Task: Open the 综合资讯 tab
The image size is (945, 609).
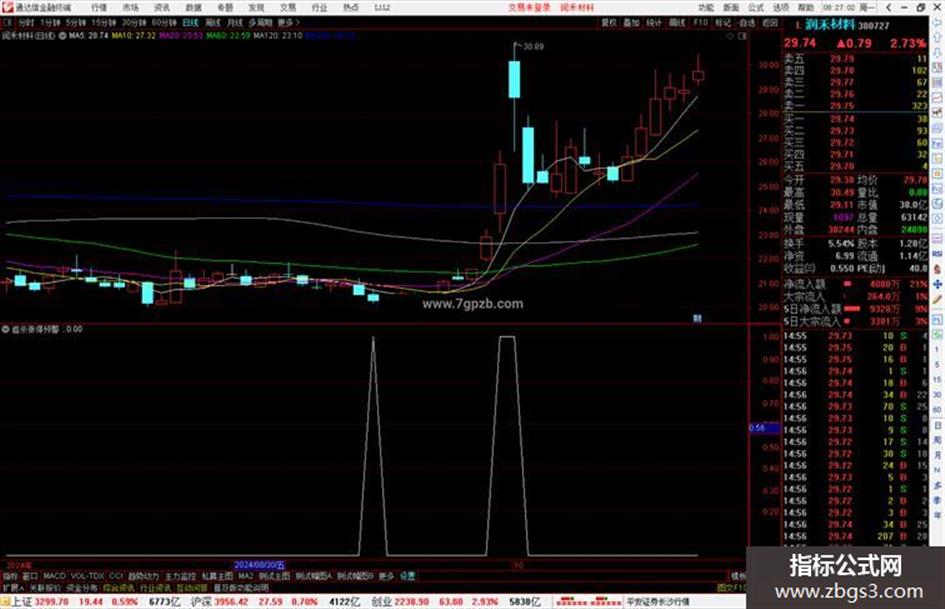Action: pyautogui.click(x=119, y=588)
